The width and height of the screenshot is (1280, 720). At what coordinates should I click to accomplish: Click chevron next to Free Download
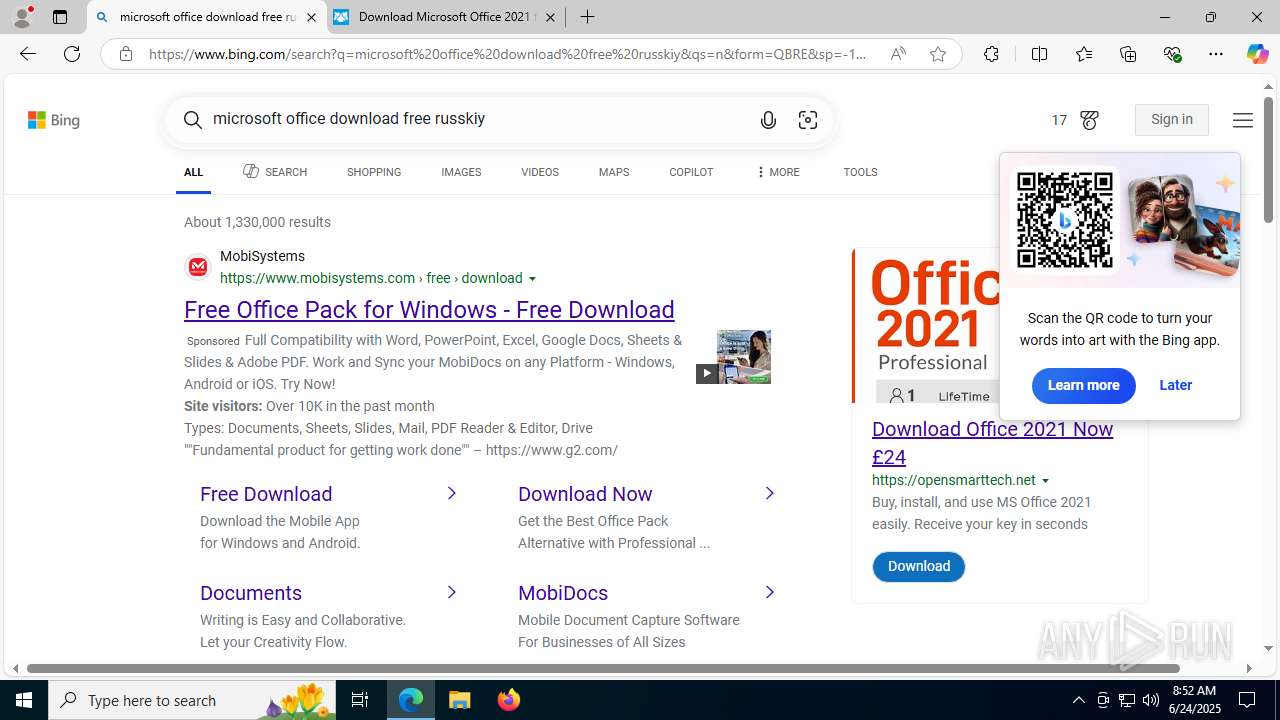click(x=452, y=493)
